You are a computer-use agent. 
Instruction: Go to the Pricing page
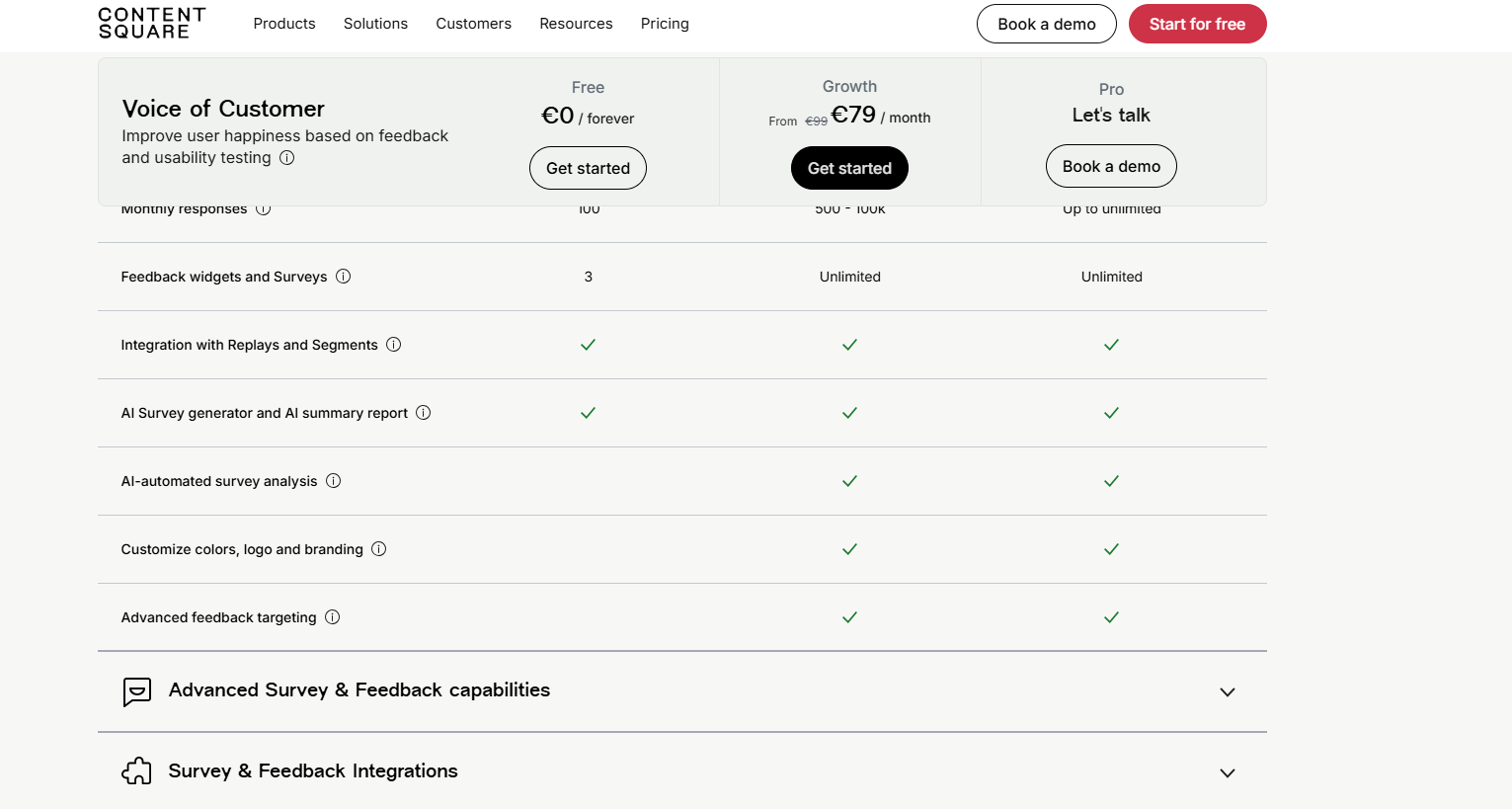coord(665,24)
